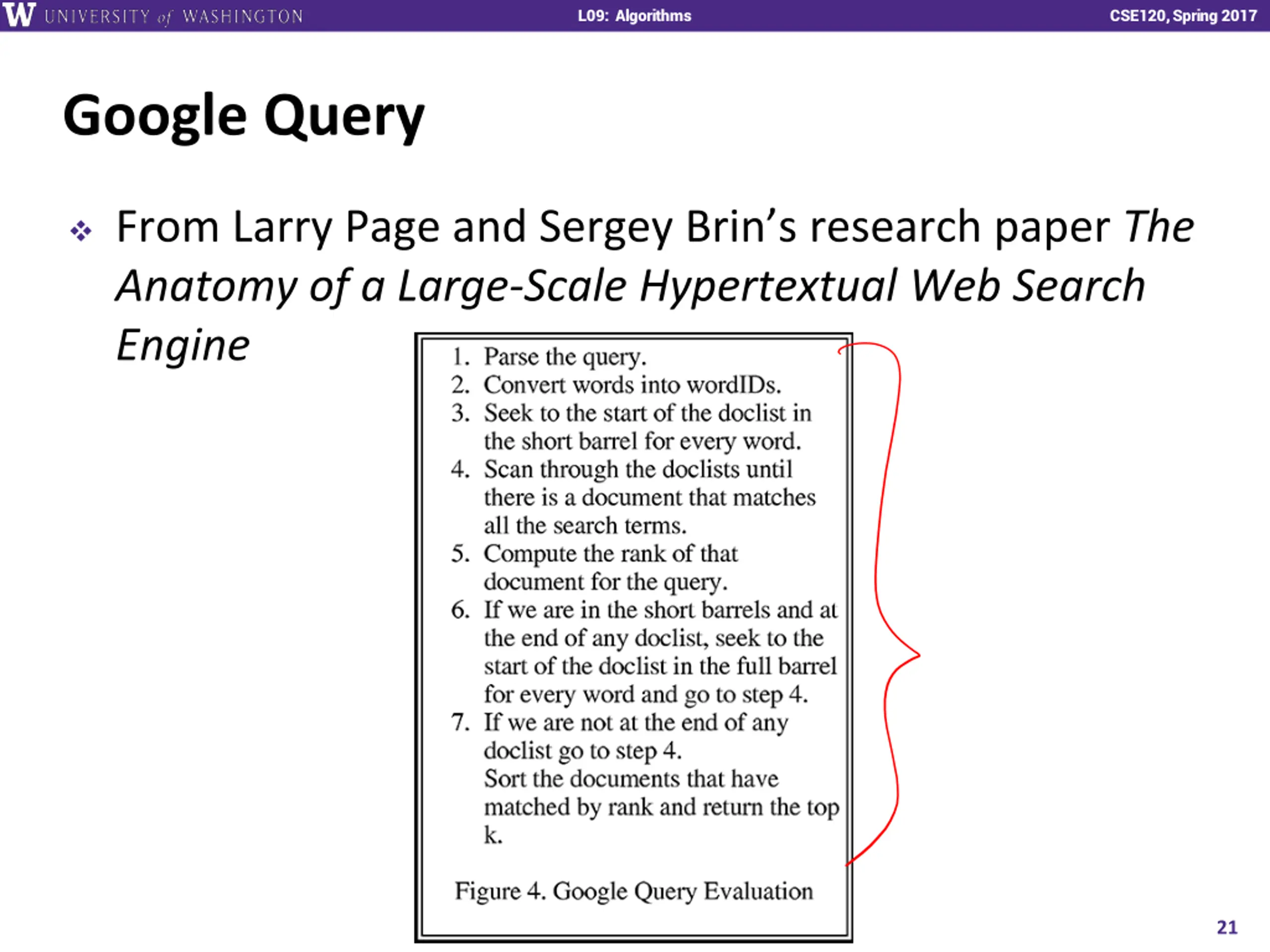
Task: Click the Figure 4 Google Query Evaluation caption
Action: (634, 891)
